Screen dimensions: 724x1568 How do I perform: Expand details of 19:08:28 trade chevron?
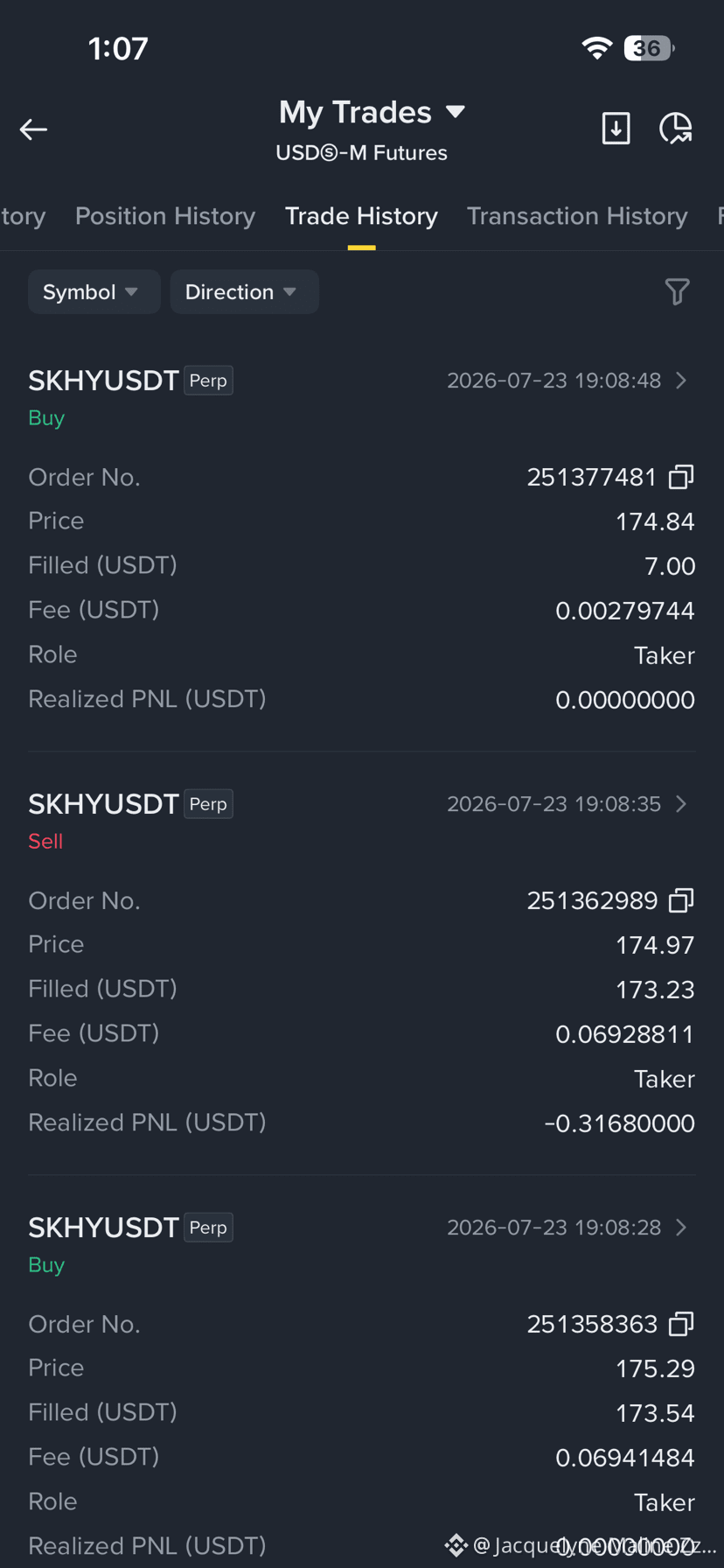pos(681,1228)
